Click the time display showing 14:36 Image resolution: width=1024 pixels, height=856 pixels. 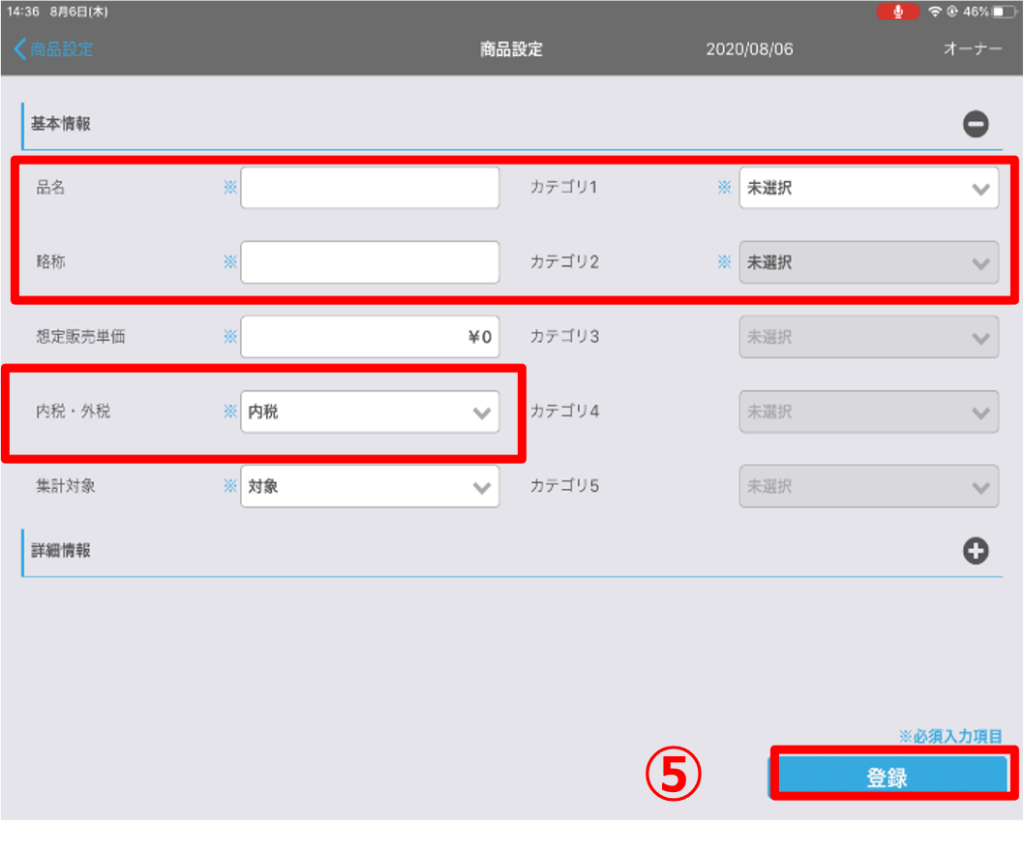coord(20,11)
